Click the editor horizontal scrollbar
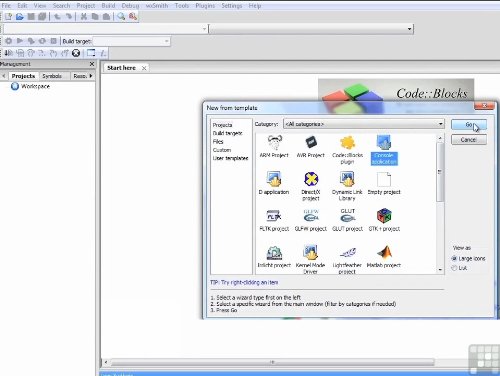Screen dimensions: 500x376 click(x=272, y=362)
